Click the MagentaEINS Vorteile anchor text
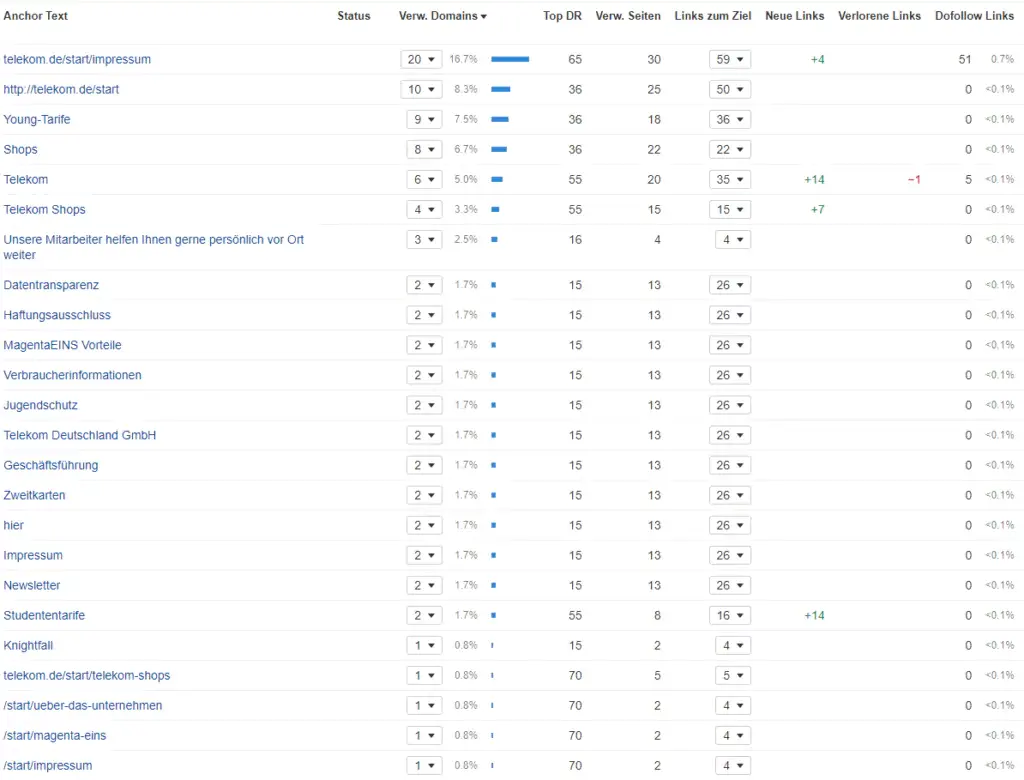Viewport: 1024px width, 780px height. pos(62,346)
